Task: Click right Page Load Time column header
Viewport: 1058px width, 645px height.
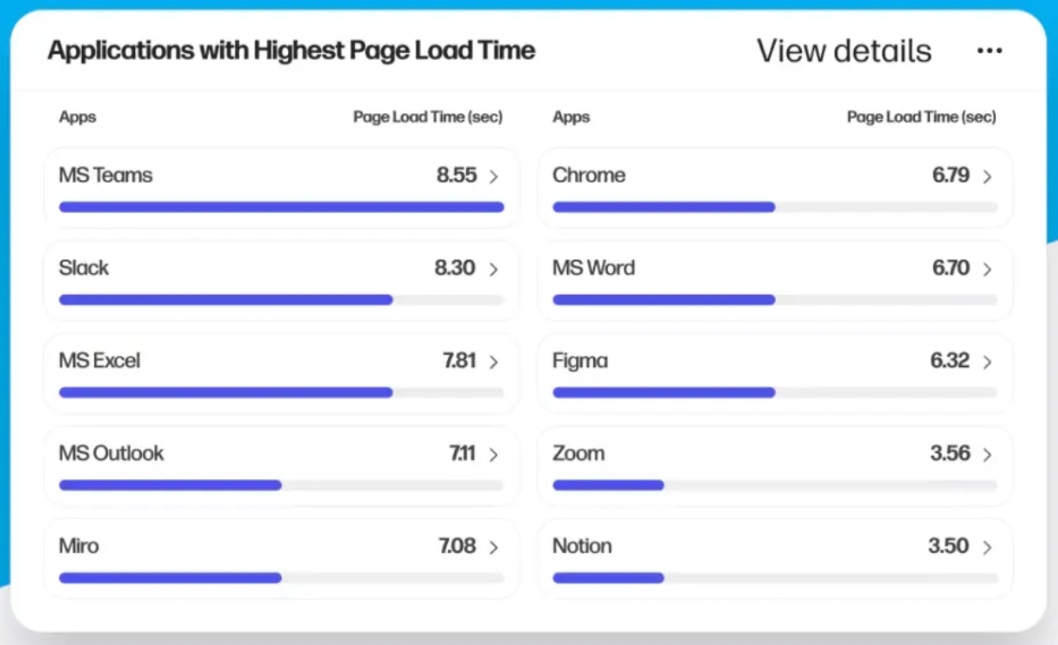Action: 921,117
